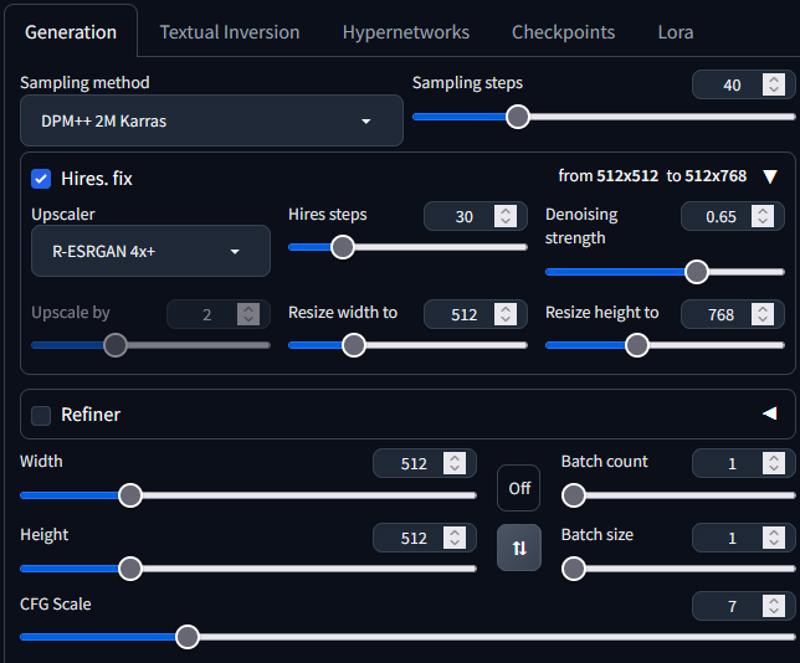Open the Hypernetworks tab
Viewport: 800px width, 663px height.
pyautogui.click(x=405, y=32)
